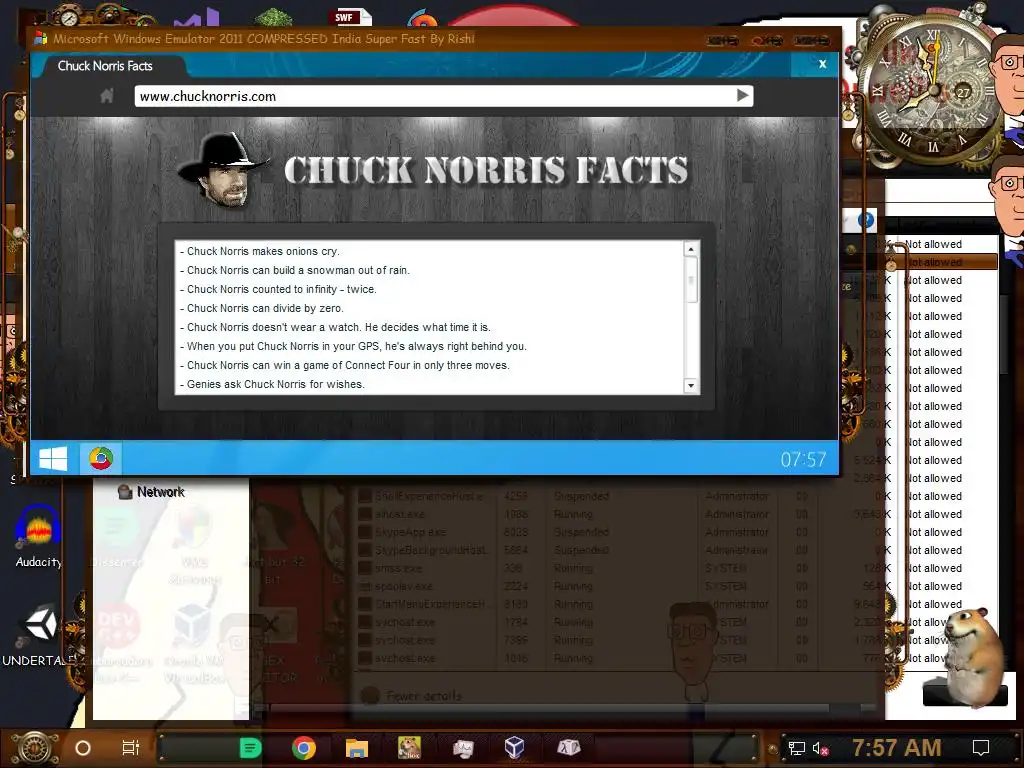Click the 07:57 clock in the emulator taskbar
1024x768 pixels.
pyautogui.click(x=803, y=459)
